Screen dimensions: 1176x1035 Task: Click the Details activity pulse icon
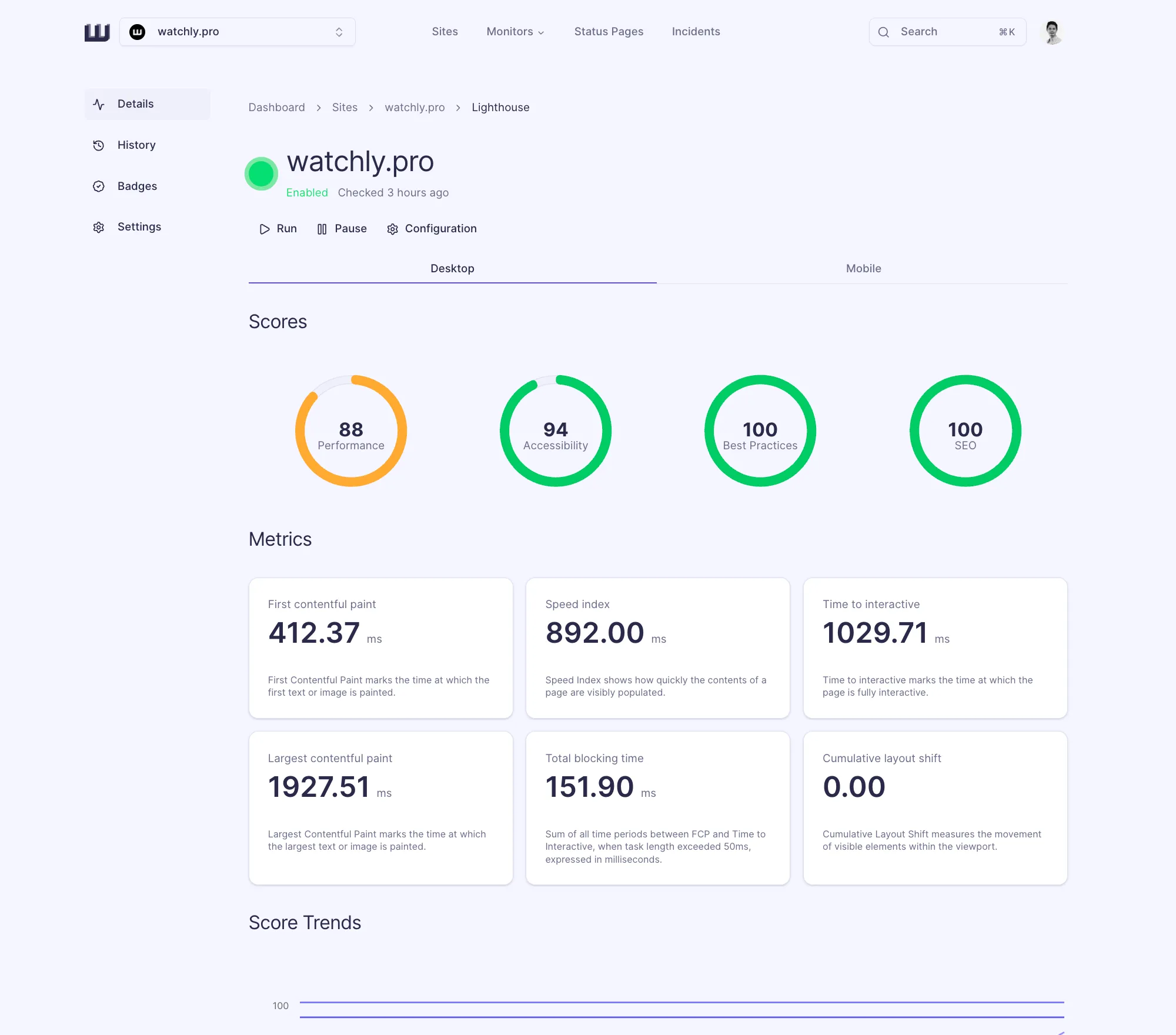click(99, 104)
